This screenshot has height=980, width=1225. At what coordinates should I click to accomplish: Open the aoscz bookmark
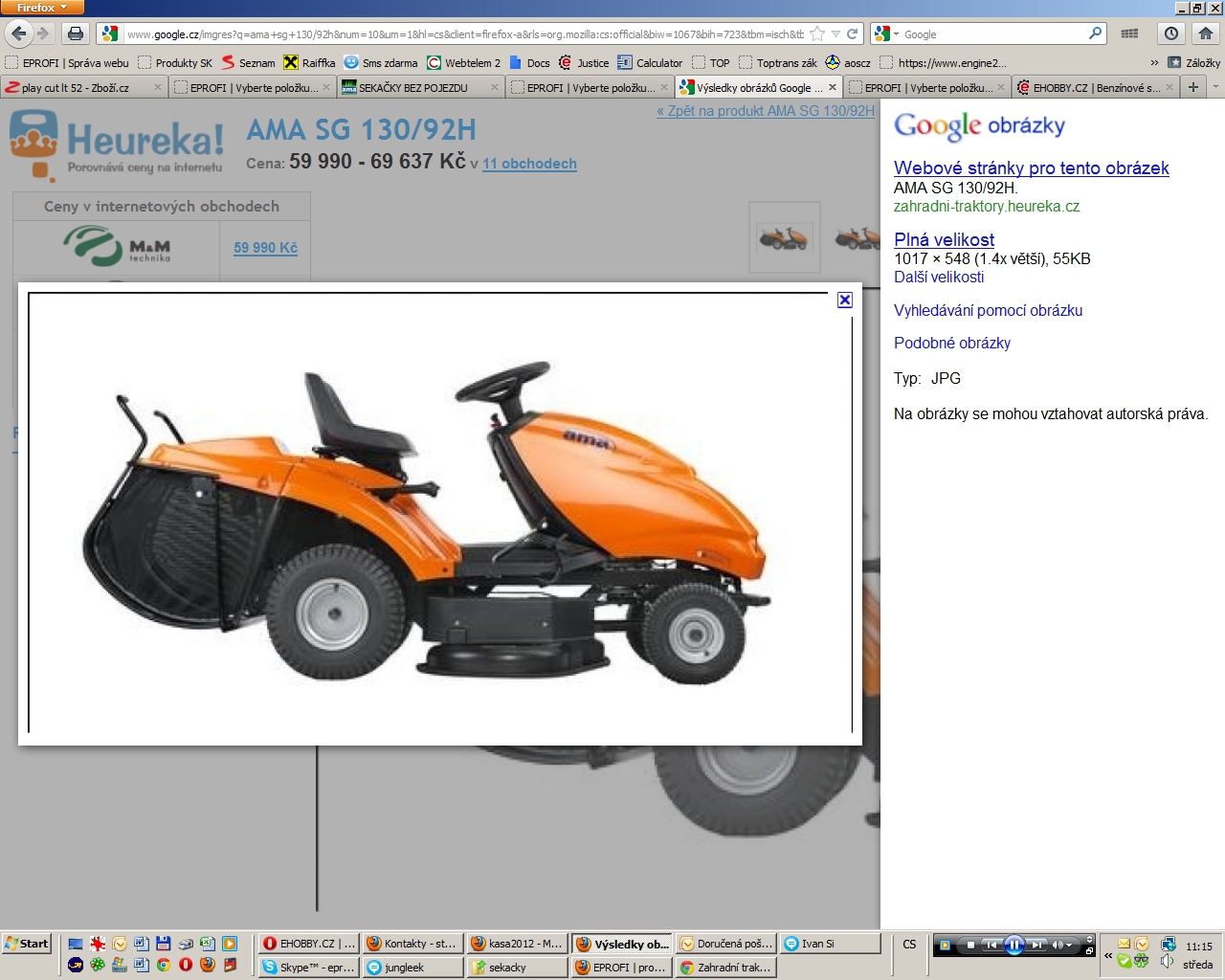tap(848, 62)
